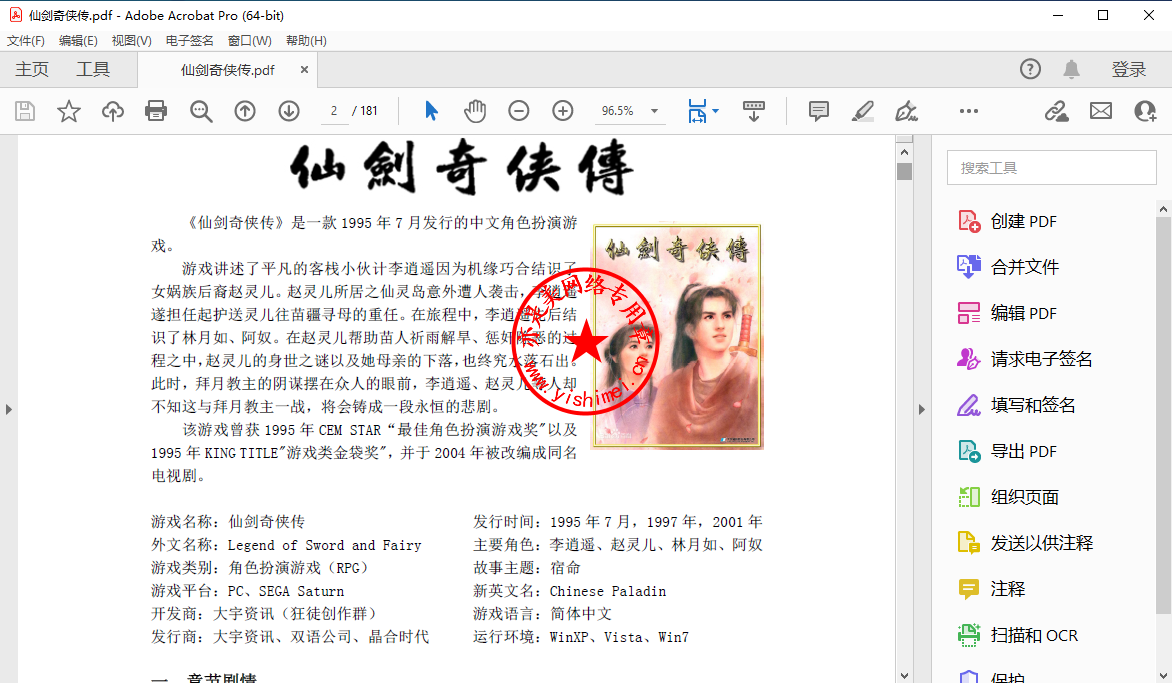
Task: Click the Export PDF (导出 PDF) icon
Action: point(969,451)
